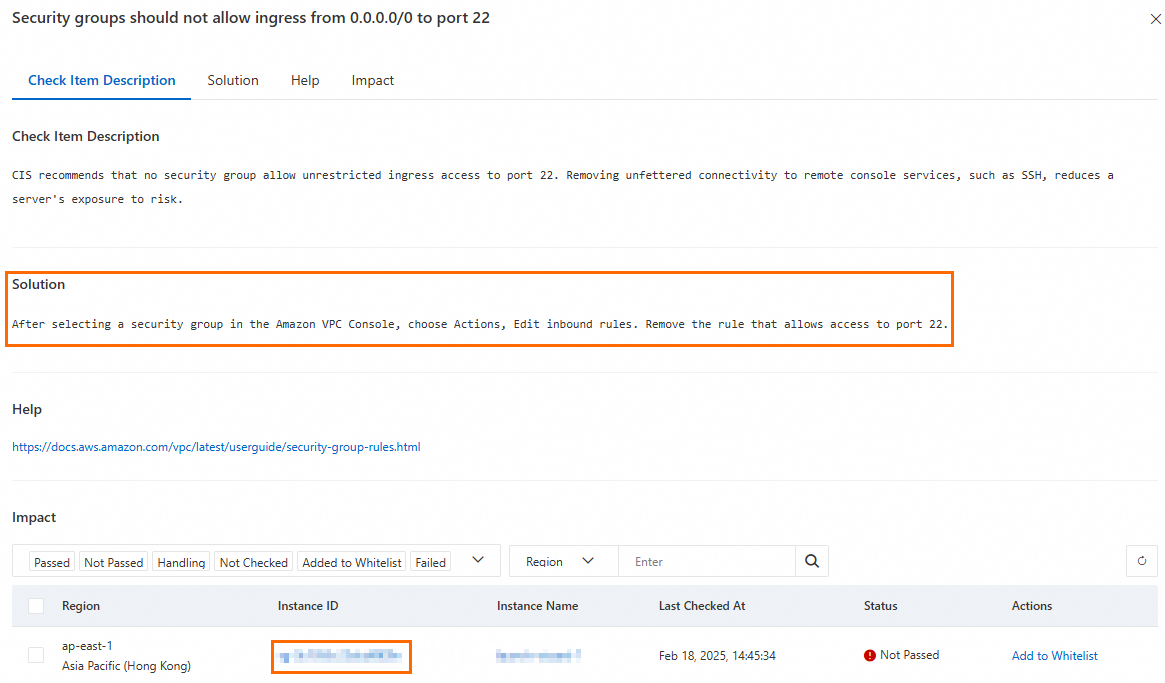The height and width of the screenshot is (683, 1165).
Task: Click the Solution section heading
Action: tap(39, 284)
